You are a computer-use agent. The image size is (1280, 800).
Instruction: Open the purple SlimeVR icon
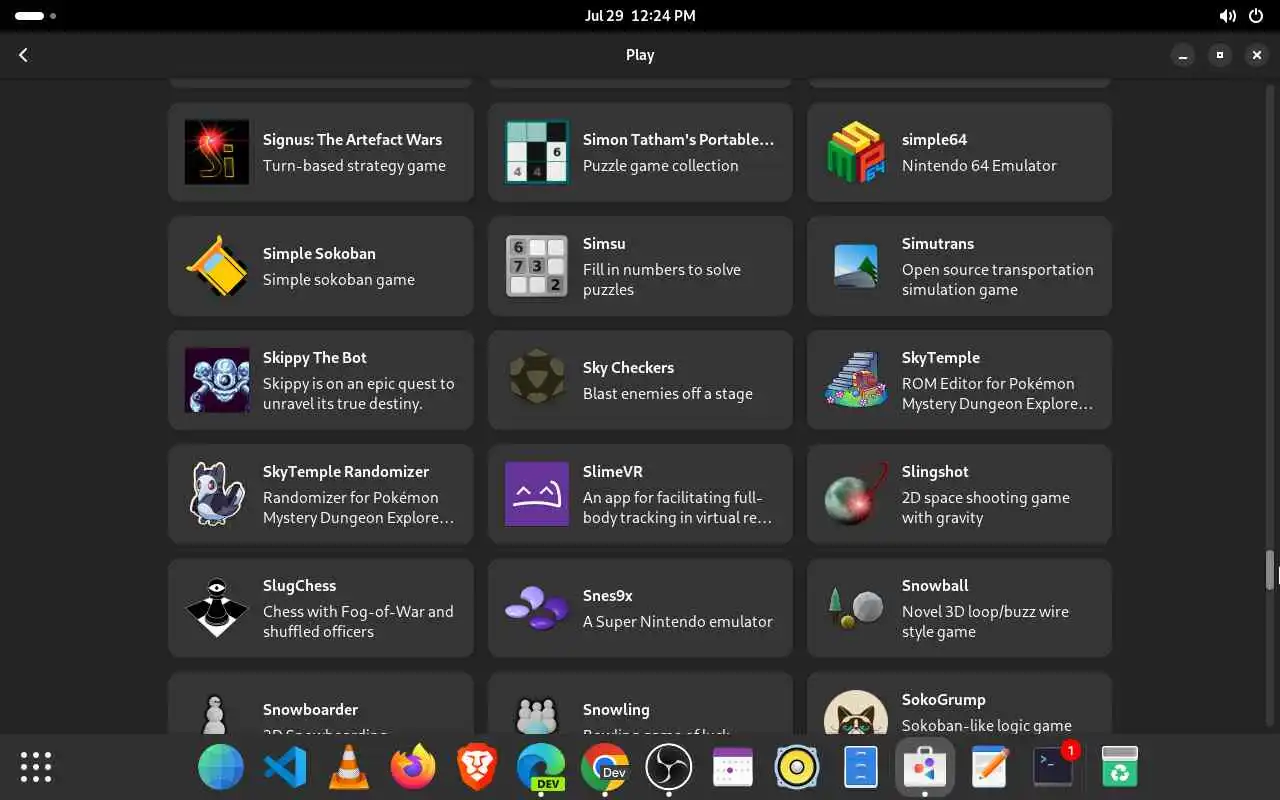pos(537,494)
